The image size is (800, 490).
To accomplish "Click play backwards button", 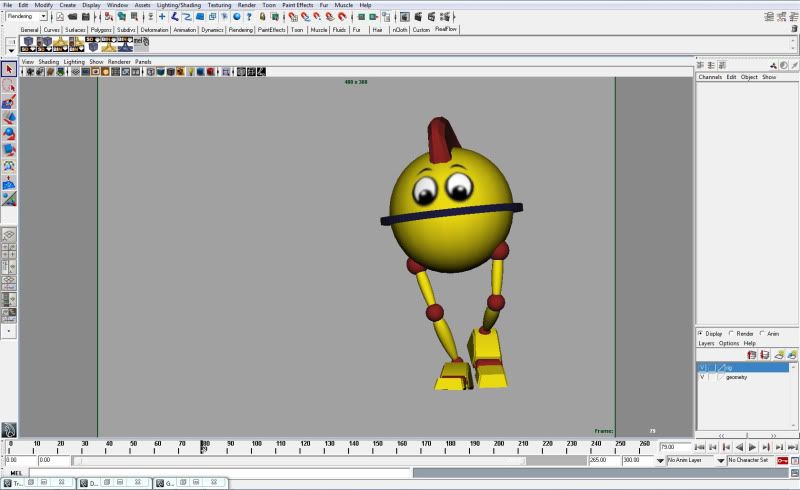I will click(x=739, y=447).
